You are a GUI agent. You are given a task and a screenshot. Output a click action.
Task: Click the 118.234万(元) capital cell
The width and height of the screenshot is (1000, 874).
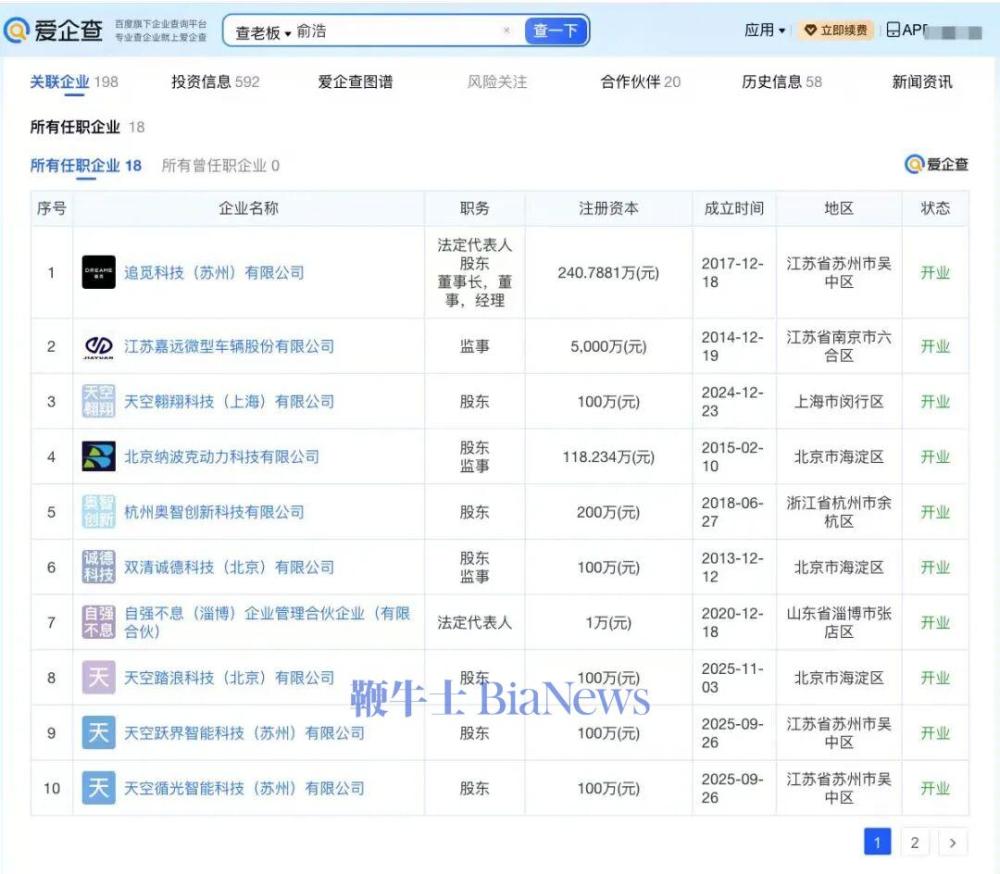(x=608, y=457)
